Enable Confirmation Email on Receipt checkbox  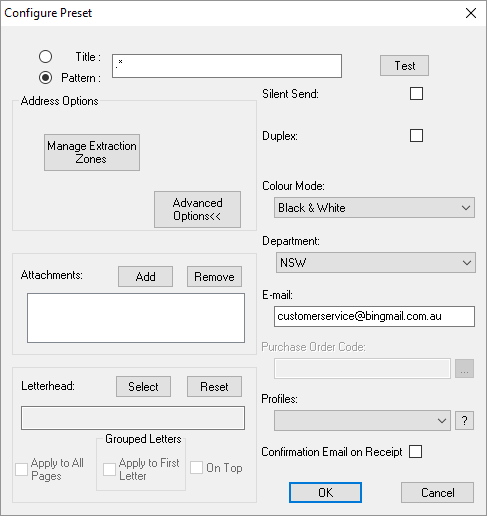(415, 452)
